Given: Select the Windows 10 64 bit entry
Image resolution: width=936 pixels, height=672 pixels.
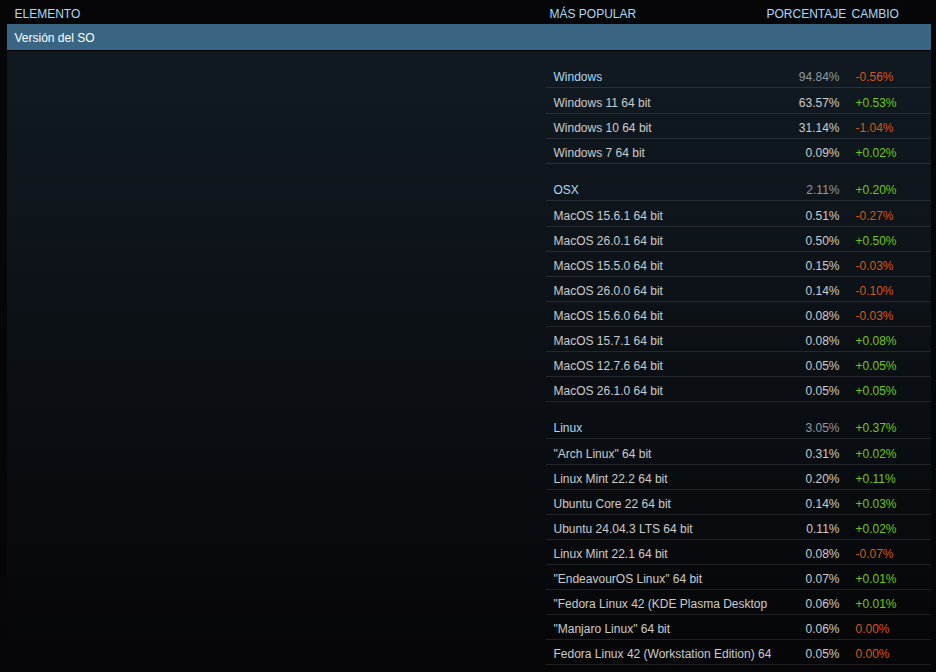Looking at the screenshot, I should pyautogui.click(x=602, y=128).
